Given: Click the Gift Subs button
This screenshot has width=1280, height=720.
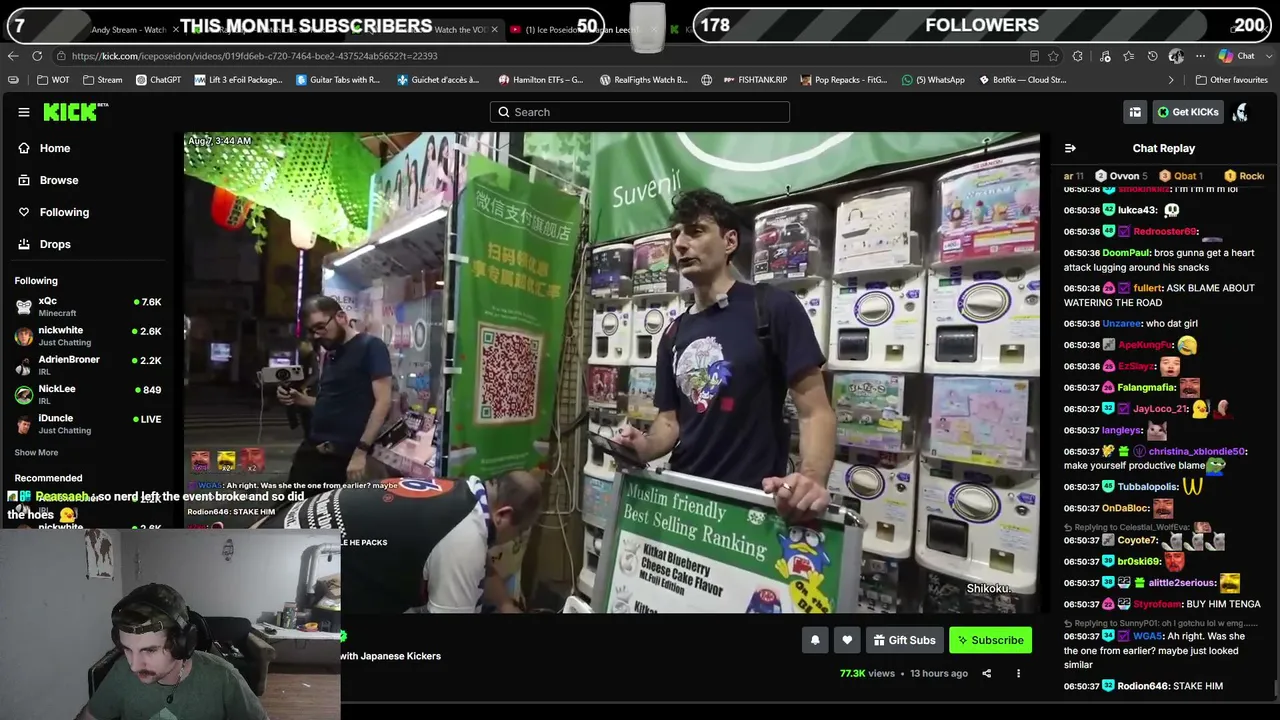Looking at the screenshot, I should coord(904,640).
